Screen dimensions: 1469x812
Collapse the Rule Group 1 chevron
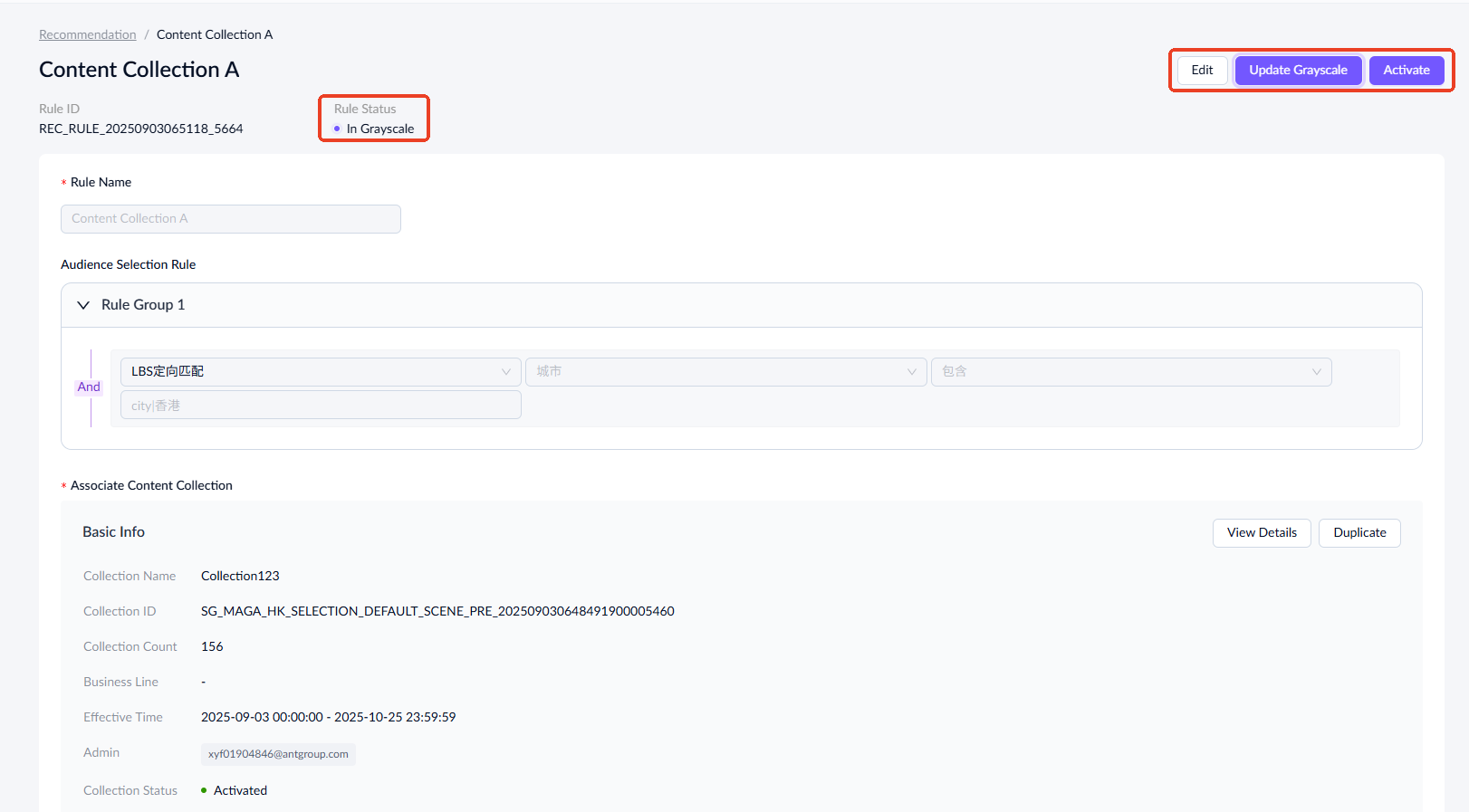pyautogui.click(x=83, y=305)
